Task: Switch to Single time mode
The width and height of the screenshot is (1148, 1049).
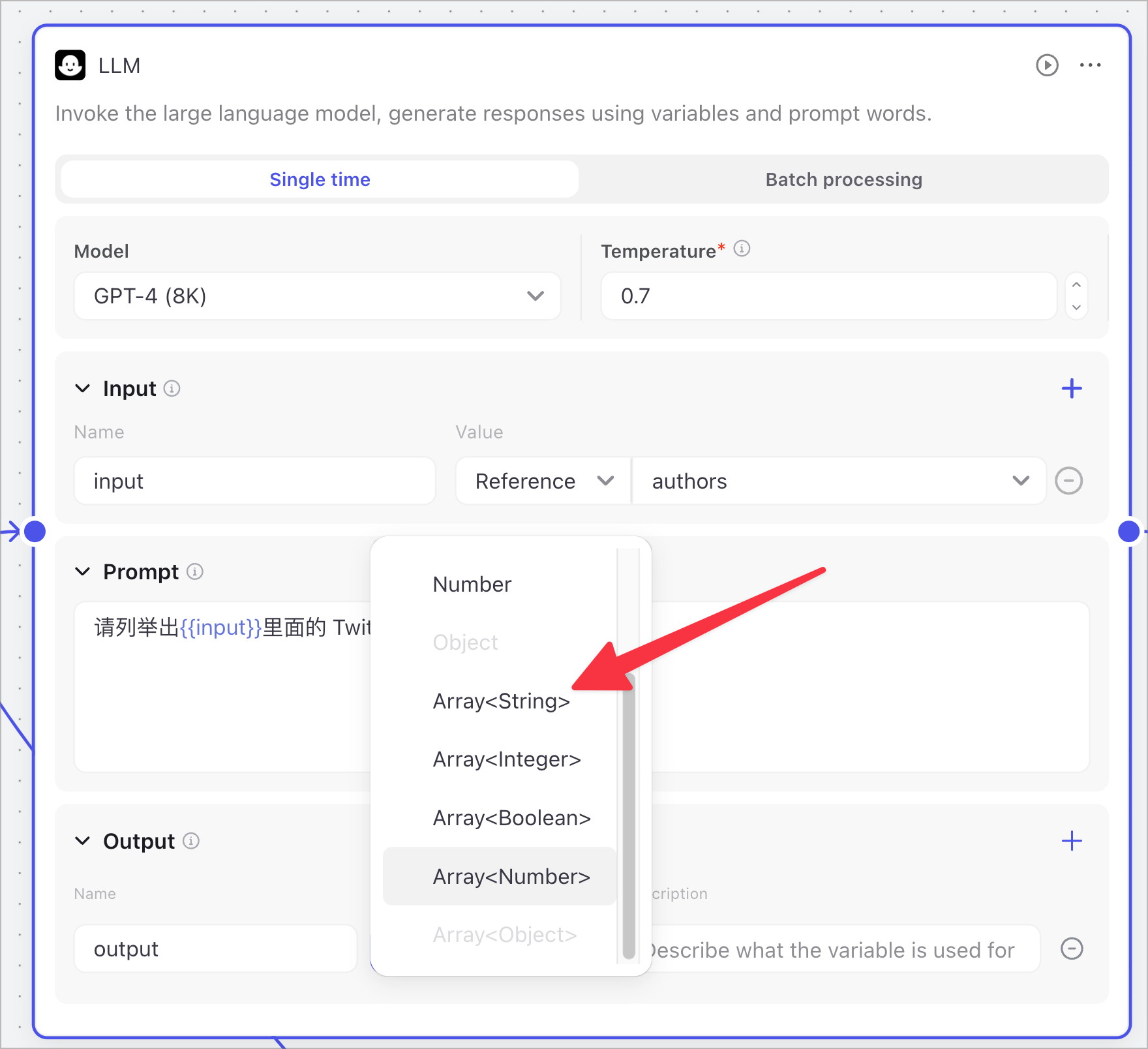Action: tap(320, 179)
